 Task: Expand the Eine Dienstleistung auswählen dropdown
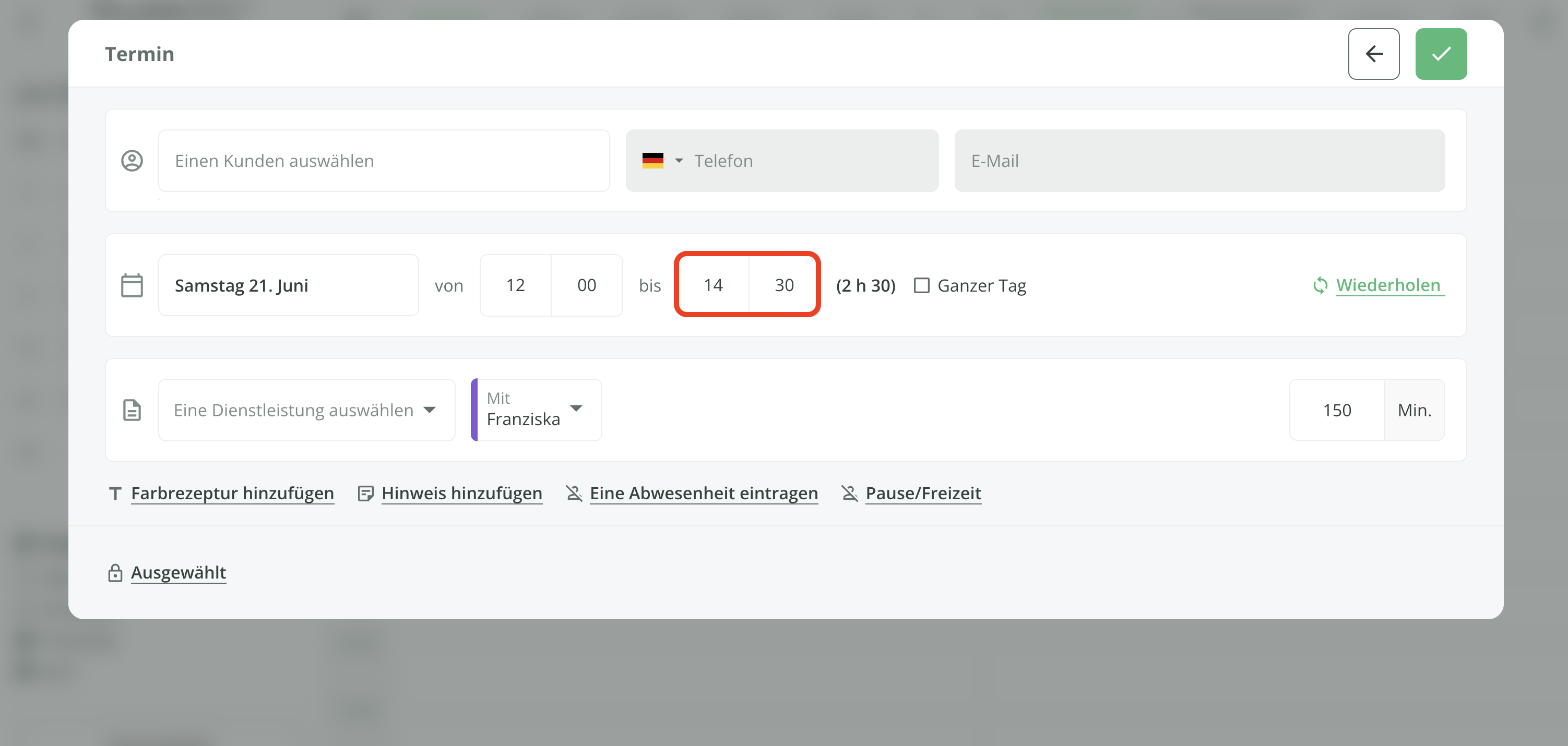pos(306,410)
